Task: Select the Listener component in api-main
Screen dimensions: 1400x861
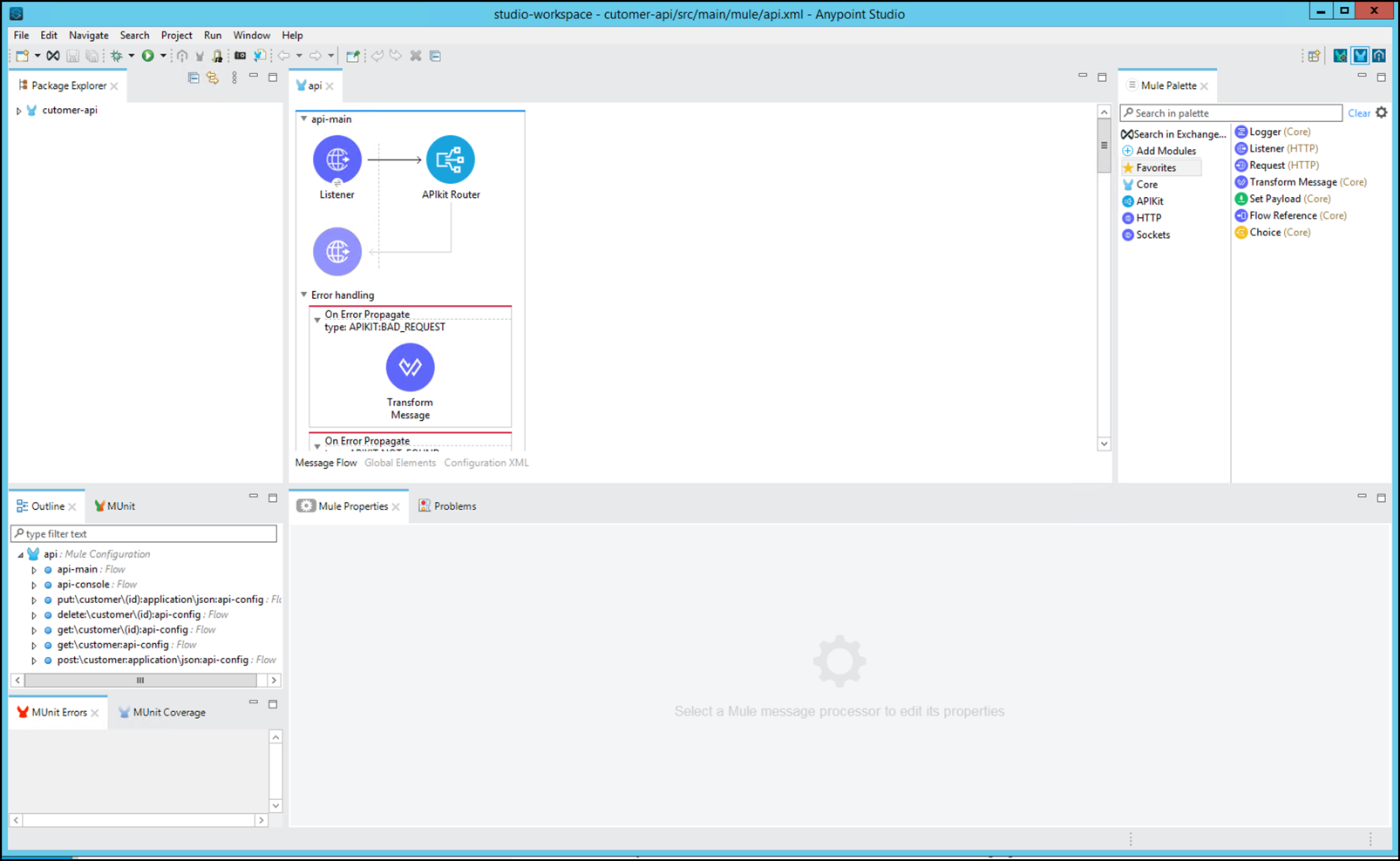Action: pyautogui.click(x=337, y=160)
